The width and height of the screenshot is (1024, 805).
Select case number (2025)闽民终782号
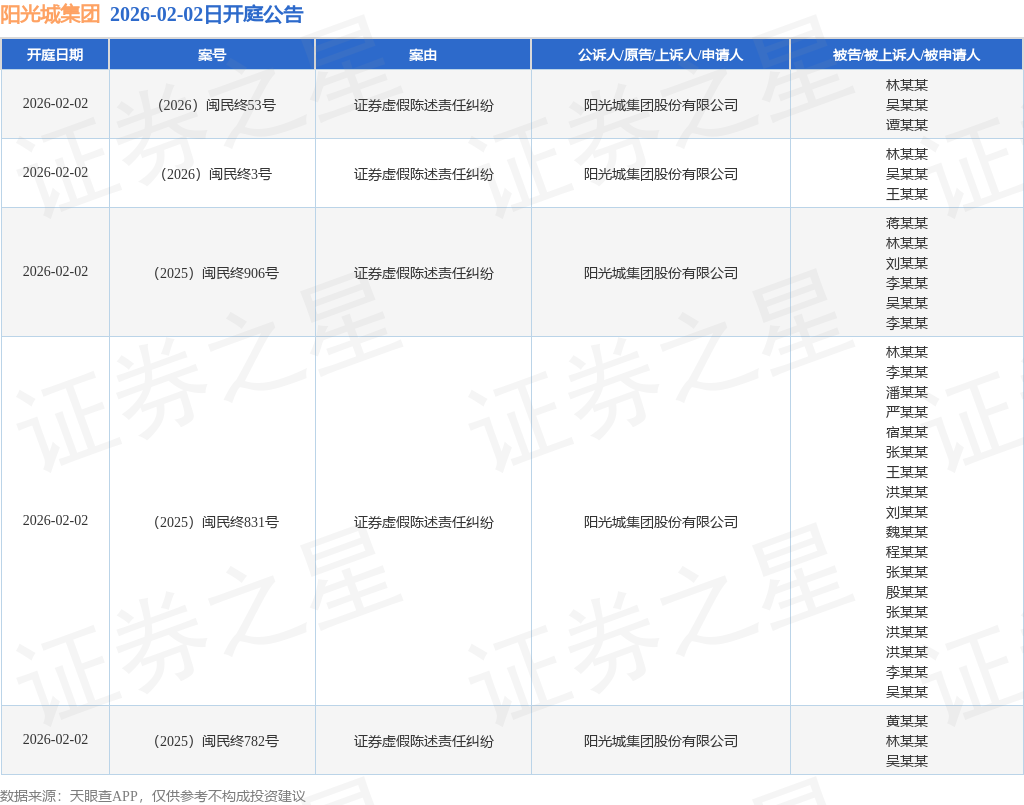(212, 741)
